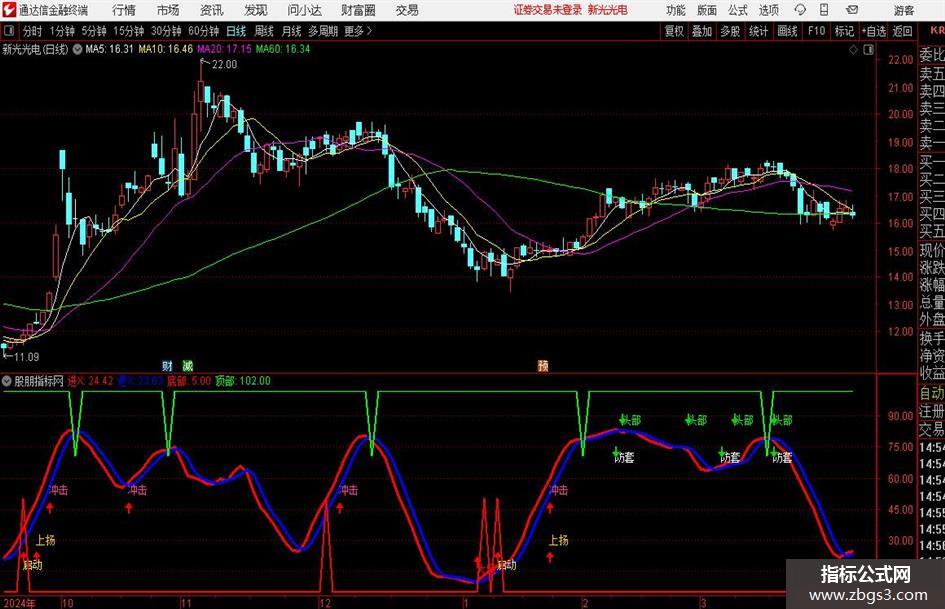The width and height of the screenshot is (945, 609).
Task: Toggle the side info panel icon beside diamond
Action: click(868, 50)
